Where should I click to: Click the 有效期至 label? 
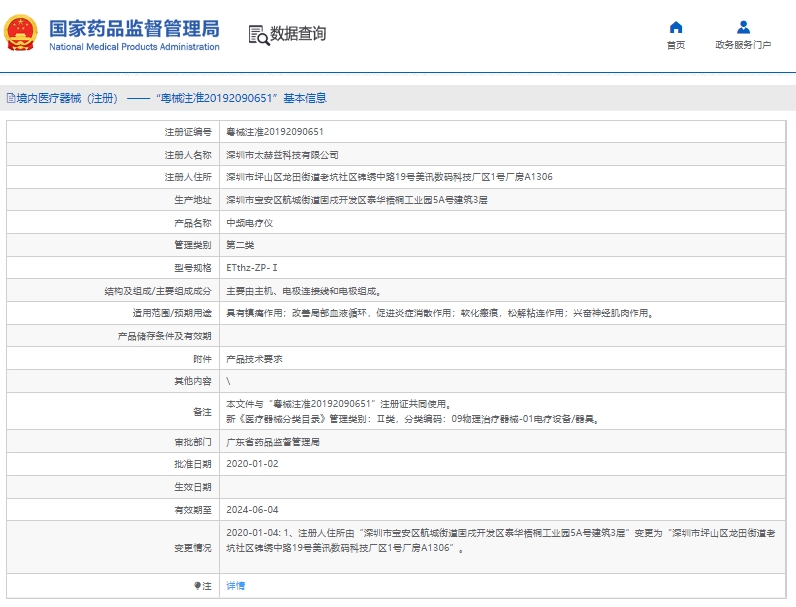(193, 510)
